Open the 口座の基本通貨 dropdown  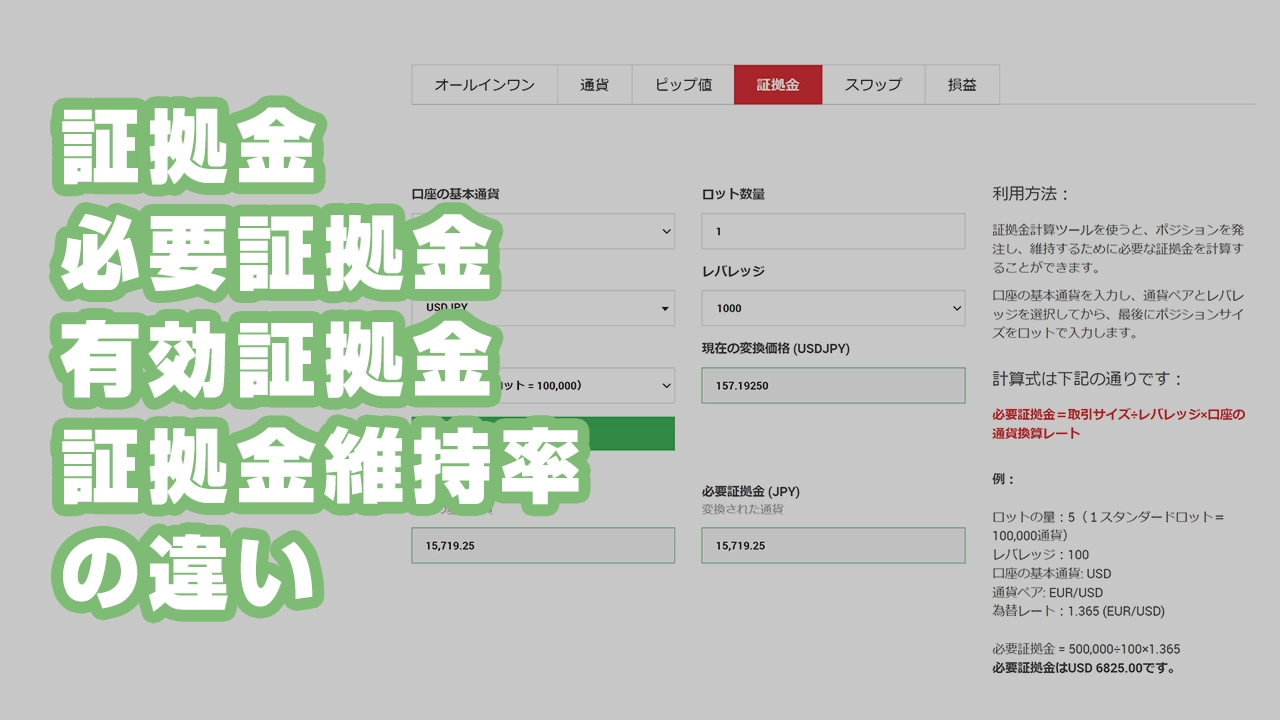coord(543,231)
